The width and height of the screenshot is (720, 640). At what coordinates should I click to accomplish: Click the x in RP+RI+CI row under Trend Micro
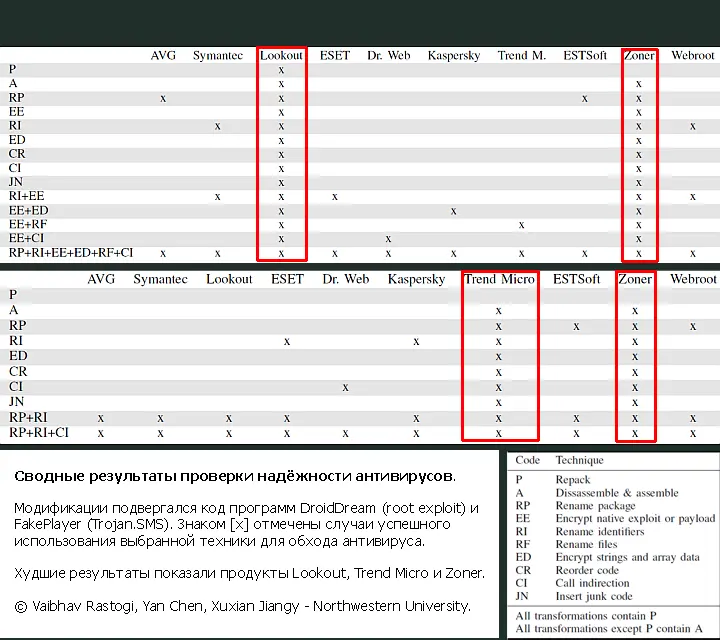click(498, 433)
